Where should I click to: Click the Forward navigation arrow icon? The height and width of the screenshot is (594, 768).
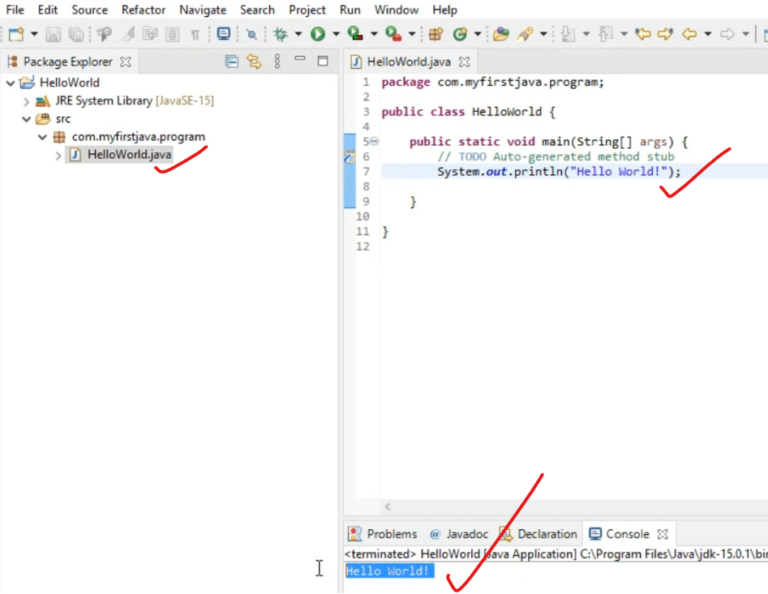pyautogui.click(x=727, y=34)
